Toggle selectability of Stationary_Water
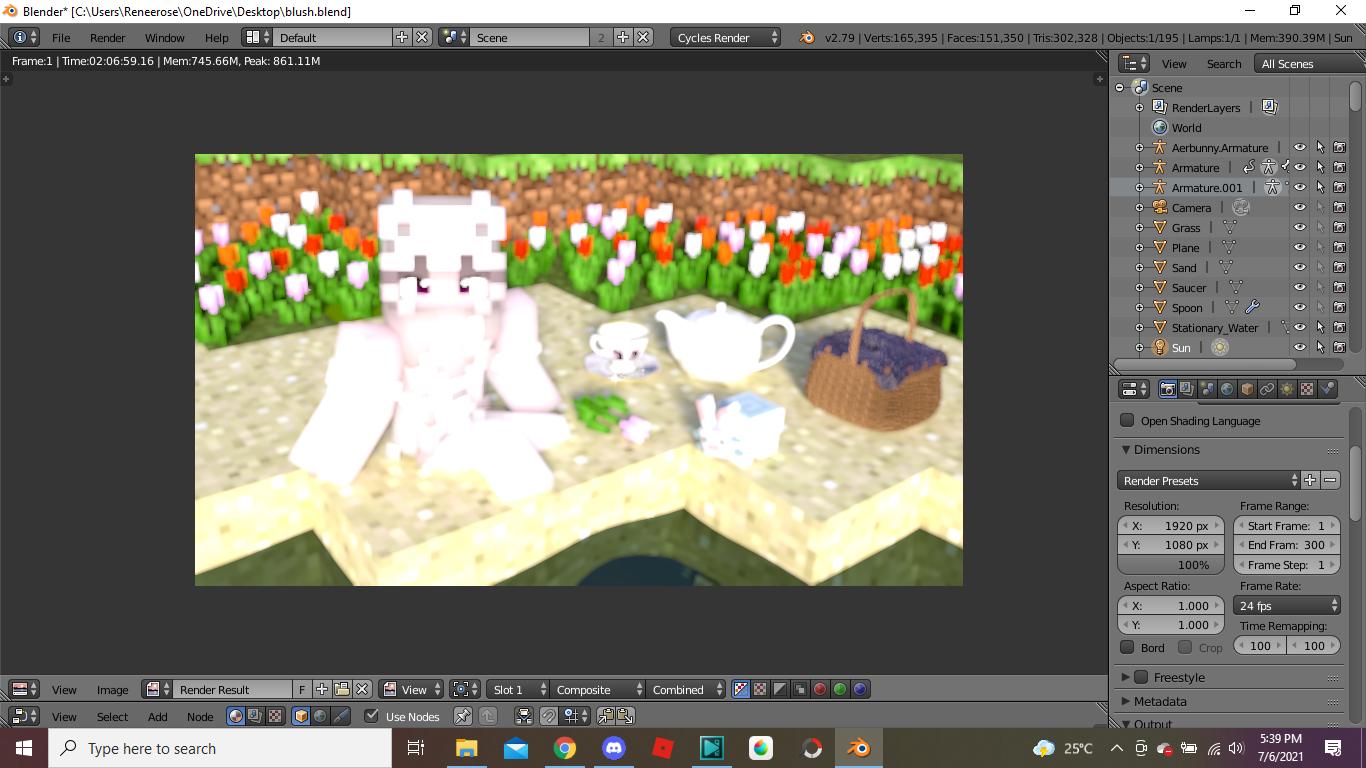This screenshot has width=1366, height=768. coord(1320,327)
